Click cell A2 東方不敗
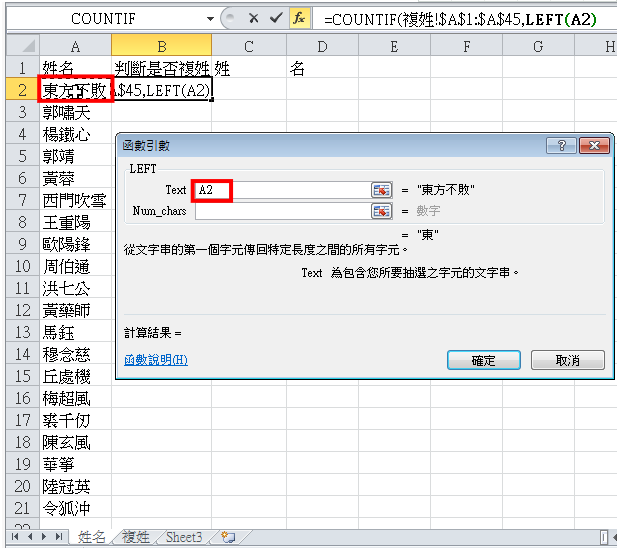Viewport: 638px width, 556px height. tap(75, 90)
